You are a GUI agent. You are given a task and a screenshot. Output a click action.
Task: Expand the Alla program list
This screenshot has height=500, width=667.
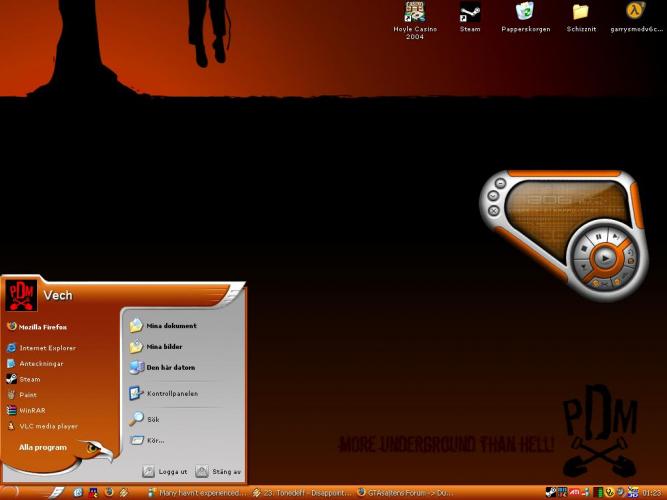coord(43,447)
